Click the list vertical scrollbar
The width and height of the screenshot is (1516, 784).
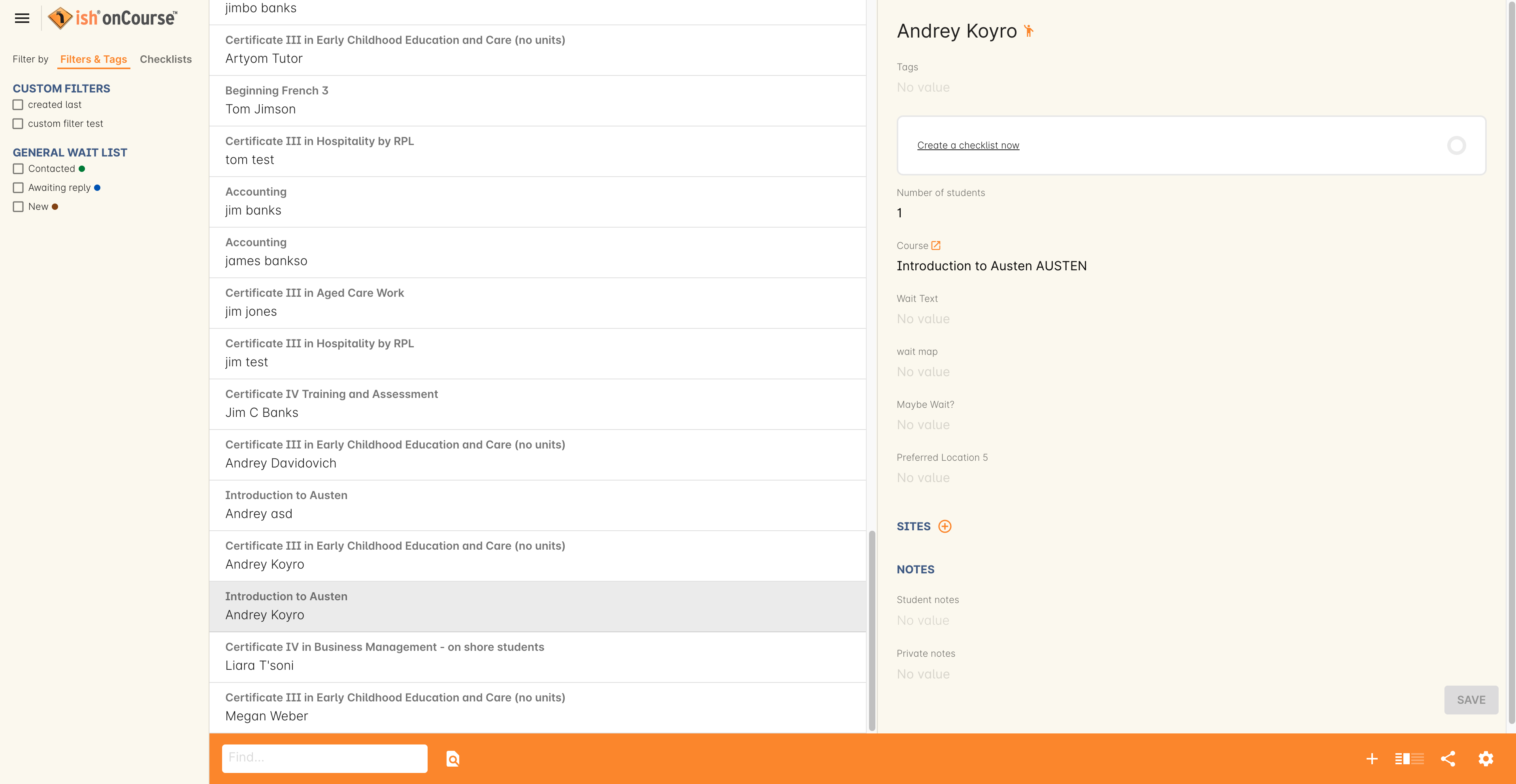(871, 630)
